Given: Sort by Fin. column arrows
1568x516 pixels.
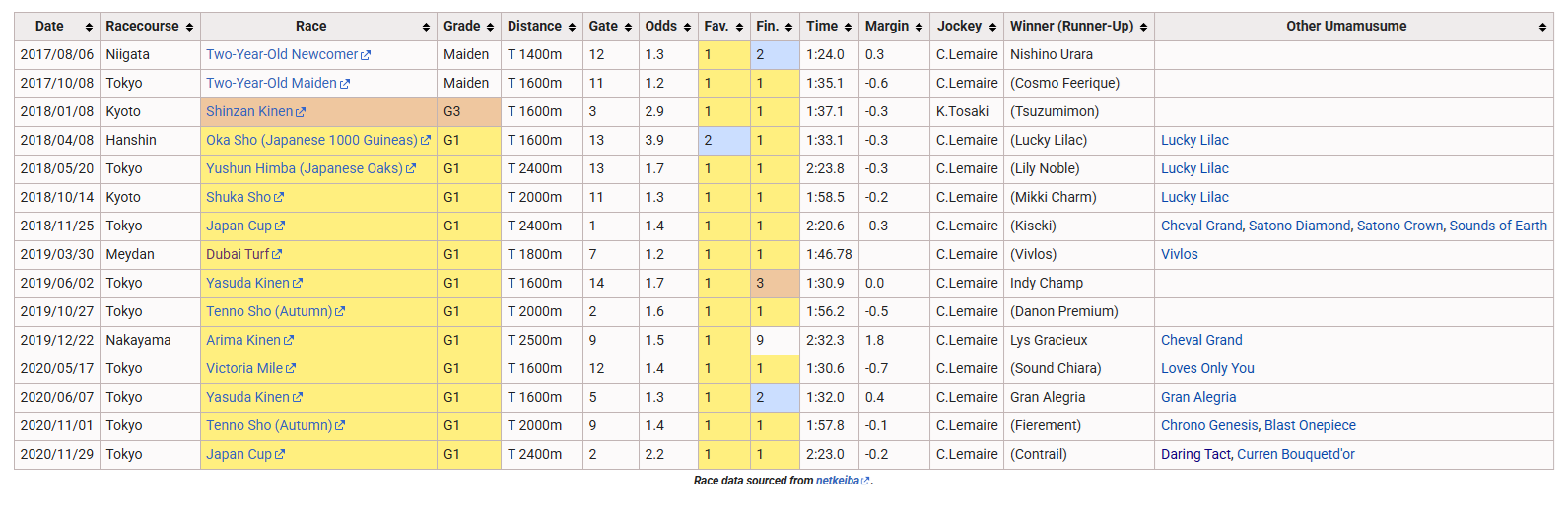Looking at the screenshot, I should (789, 27).
